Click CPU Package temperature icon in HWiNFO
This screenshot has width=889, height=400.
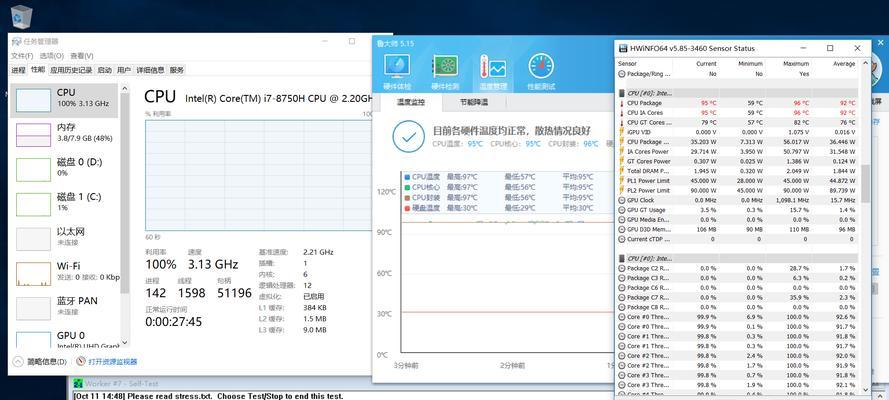[621, 103]
